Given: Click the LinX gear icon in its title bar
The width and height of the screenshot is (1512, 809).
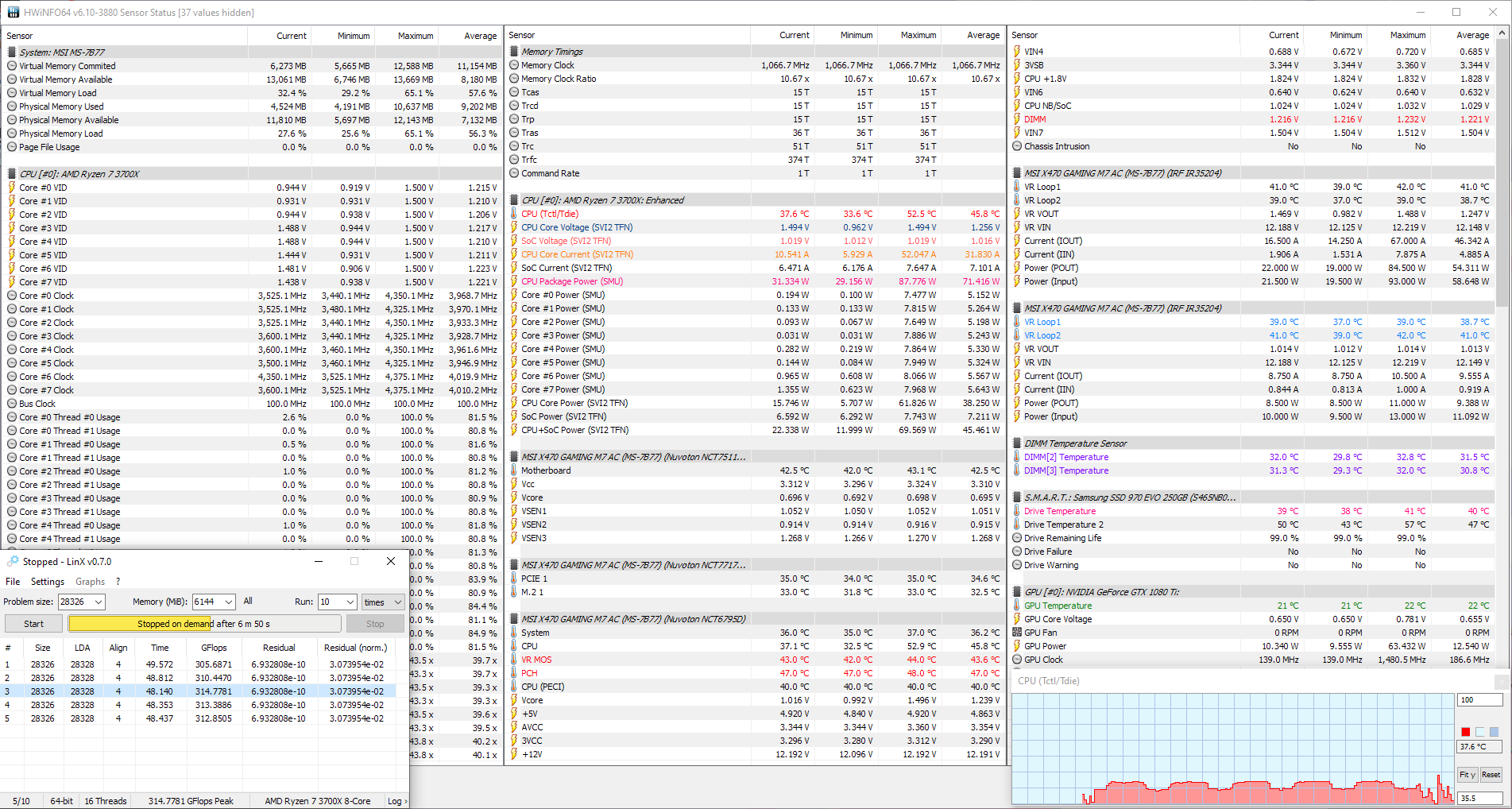Looking at the screenshot, I should (x=13, y=561).
